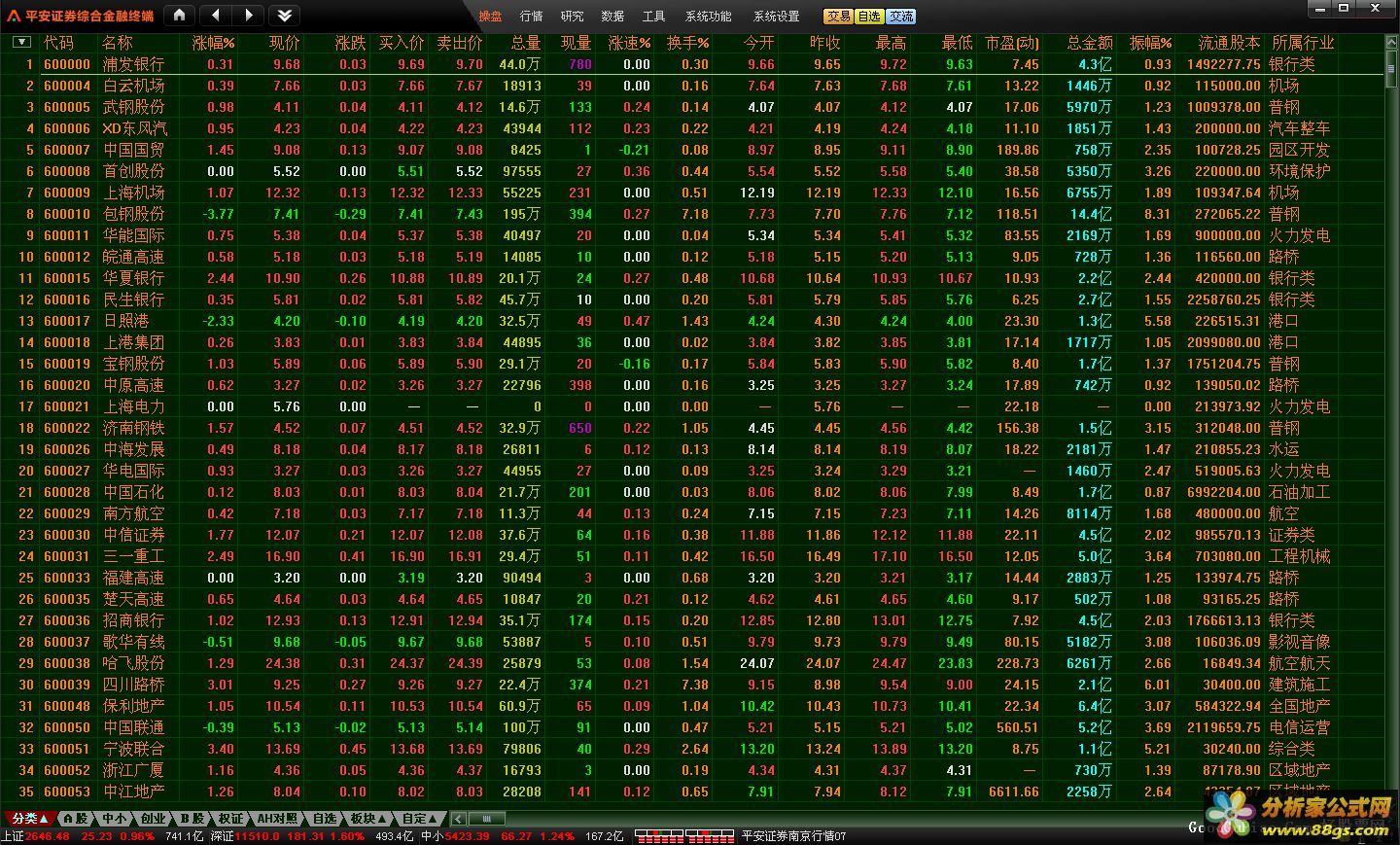The width and height of the screenshot is (1400, 845).
Task: Expand the 分类 tab dropdown
Action: (x=29, y=819)
